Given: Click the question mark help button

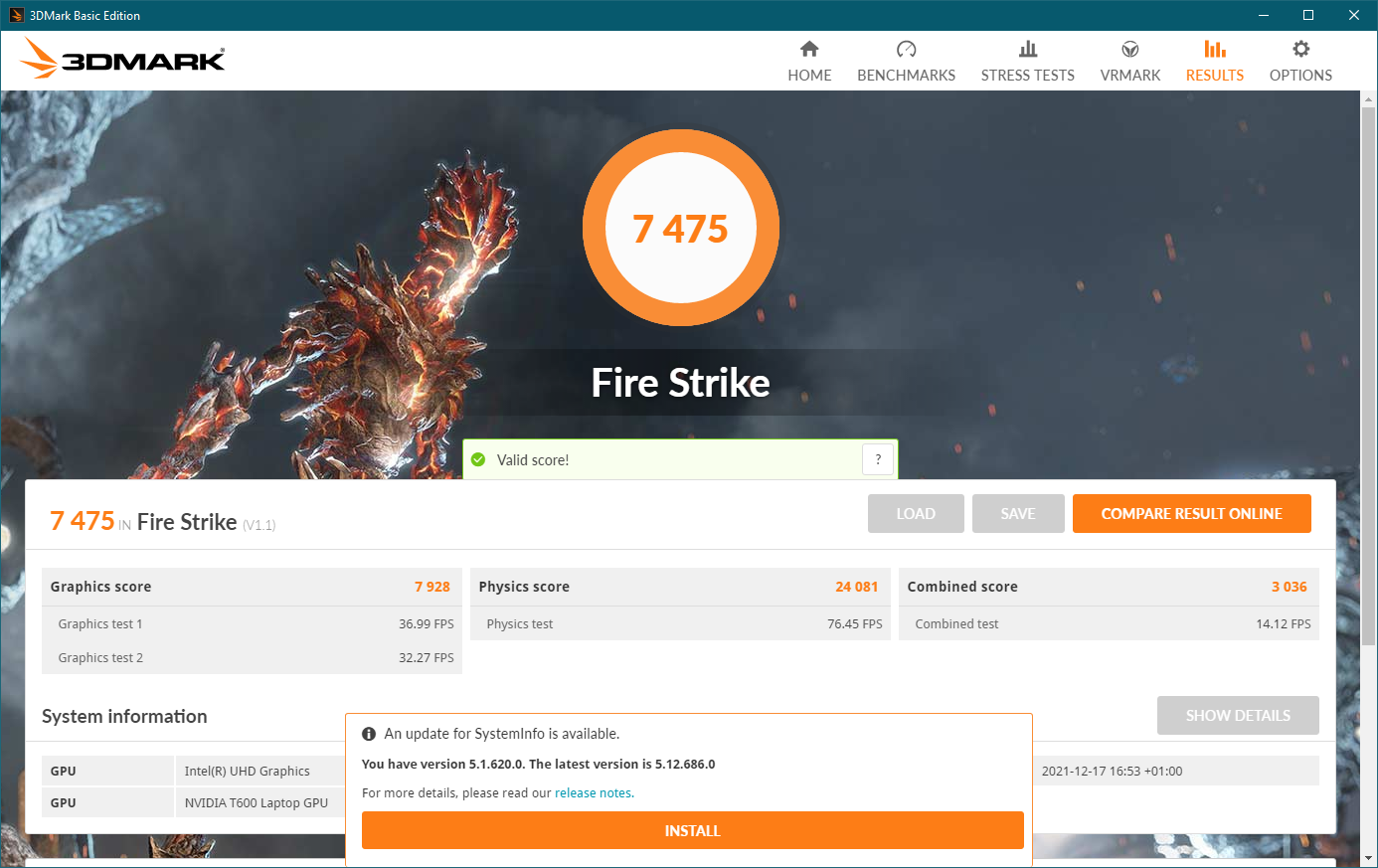Looking at the screenshot, I should coord(878,459).
